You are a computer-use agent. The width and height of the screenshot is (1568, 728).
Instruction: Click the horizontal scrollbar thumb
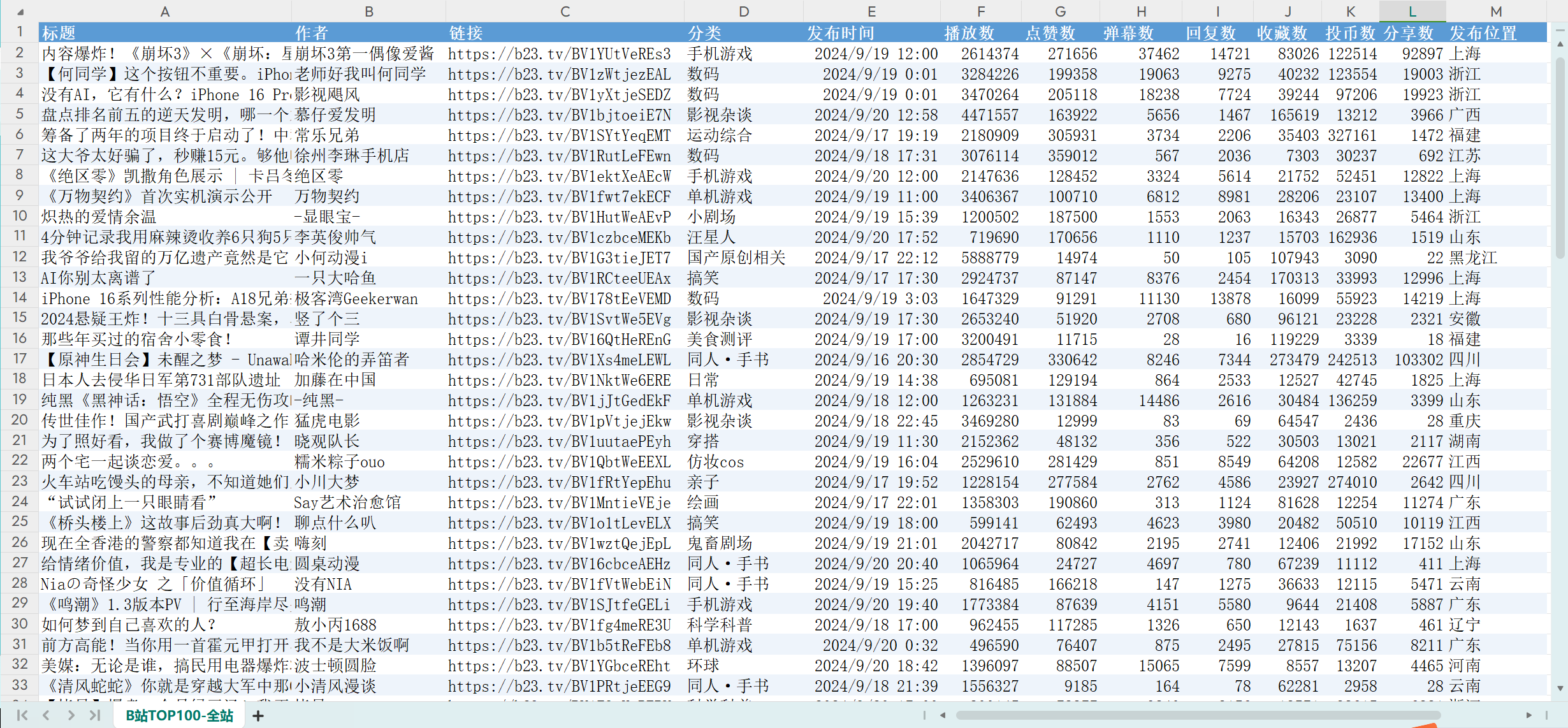tap(1198, 715)
